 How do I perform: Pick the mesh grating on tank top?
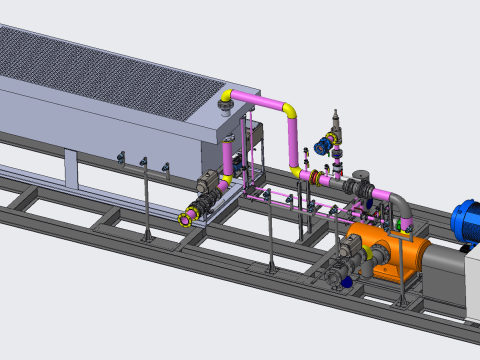click(107, 72)
